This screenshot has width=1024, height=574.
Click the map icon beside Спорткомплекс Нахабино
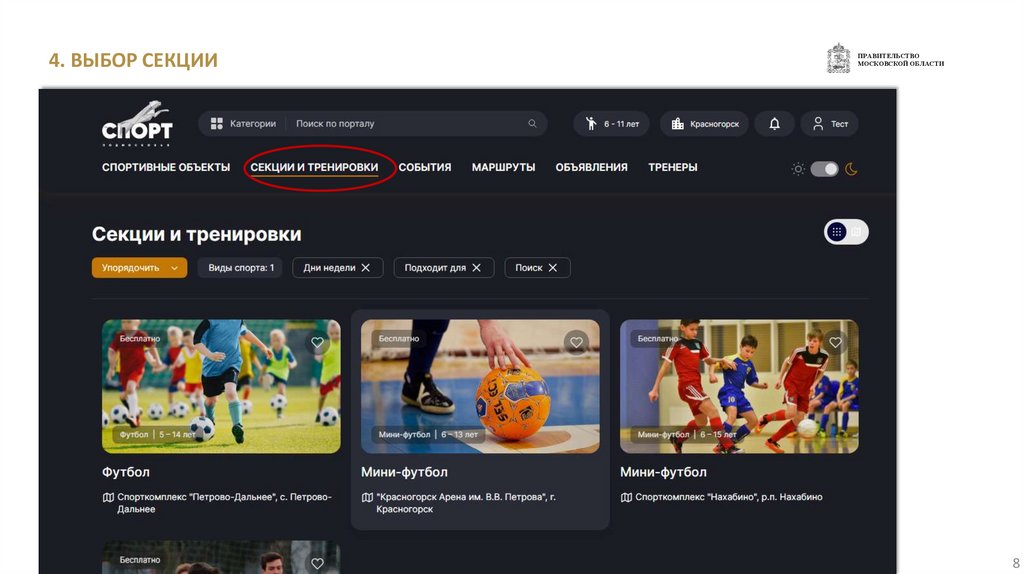tap(626, 498)
